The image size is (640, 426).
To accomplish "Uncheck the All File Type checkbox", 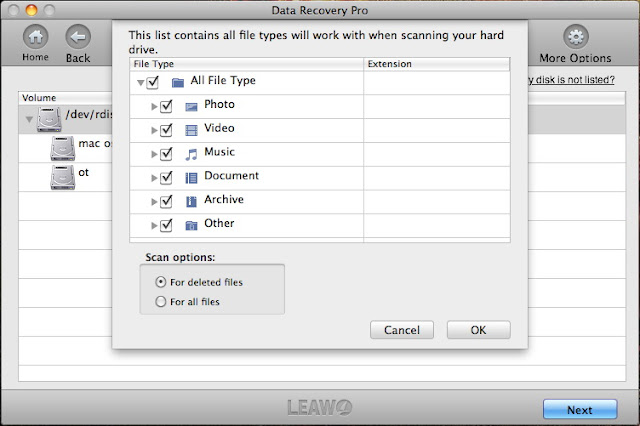I will pyautogui.click(x=153, y=81).
